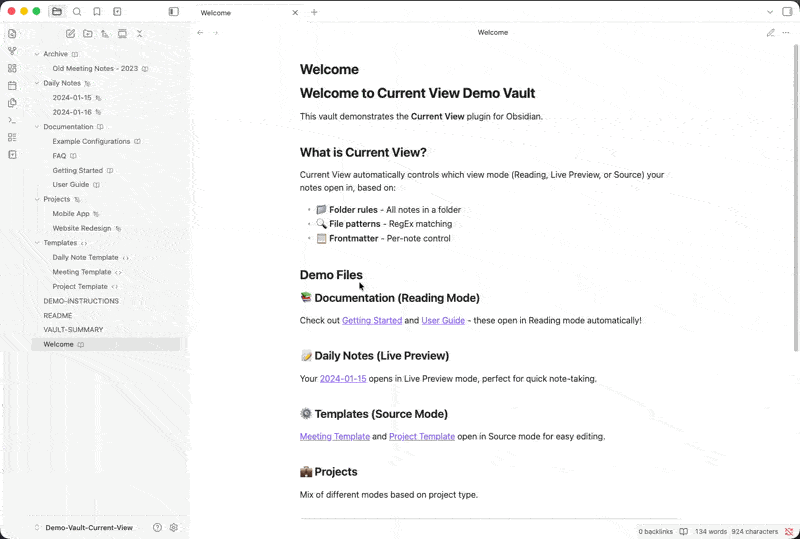Viewport: 800px width, 539px height.
Task: Open the Settings gear icon
Action: [173, 528]
